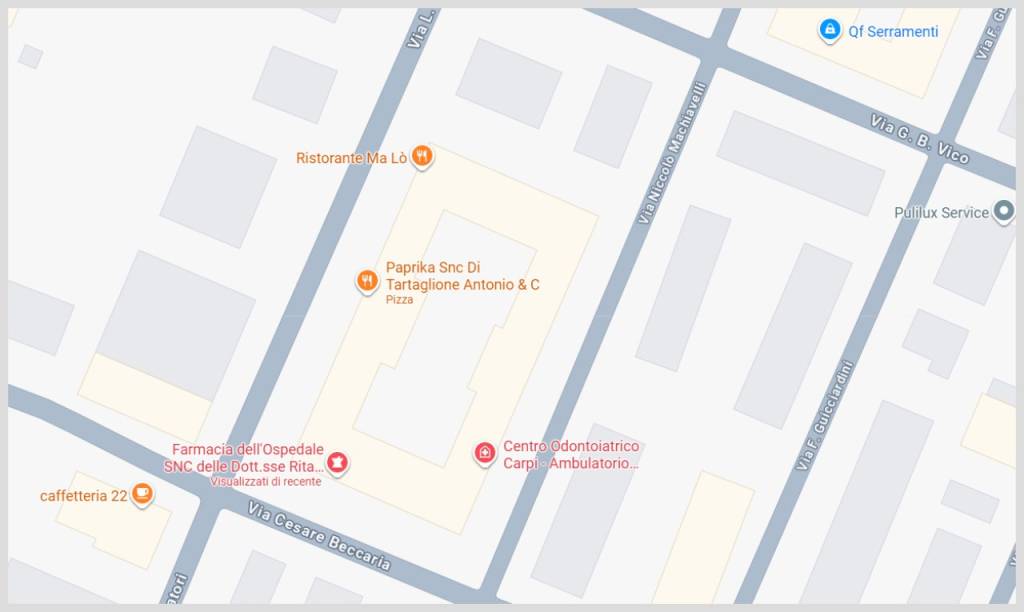Click the Pulilux Service location pin
Viewport: 1024px width, 612px height.
pos(1004,212)
